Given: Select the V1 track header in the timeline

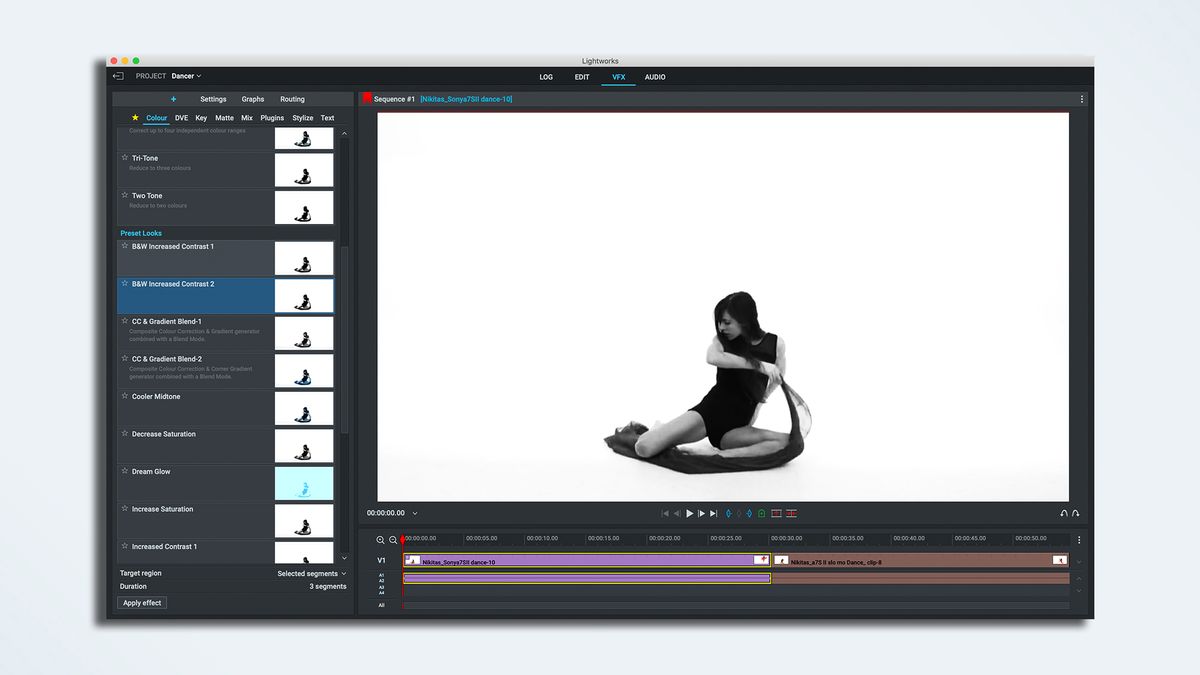Looking at the screenshot, I should tap(381, 560).
